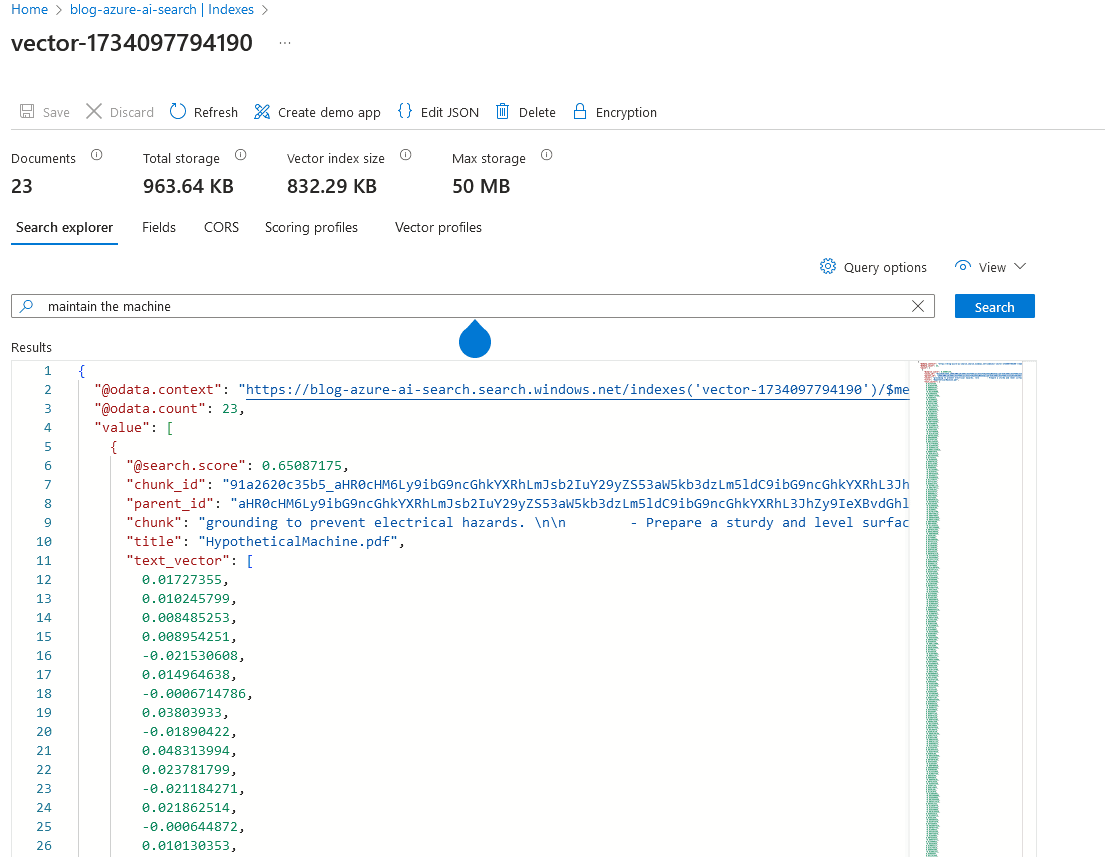This screenshot has height=857, width=1105.
Task: Click vector value -0.021530608
Action: 190,656
